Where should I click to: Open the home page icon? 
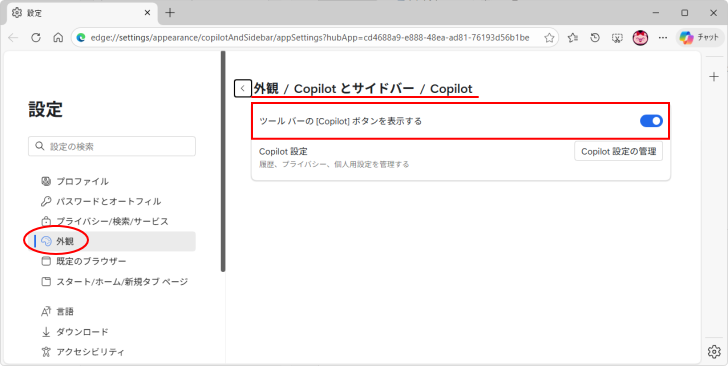click(x=58, y=38)
